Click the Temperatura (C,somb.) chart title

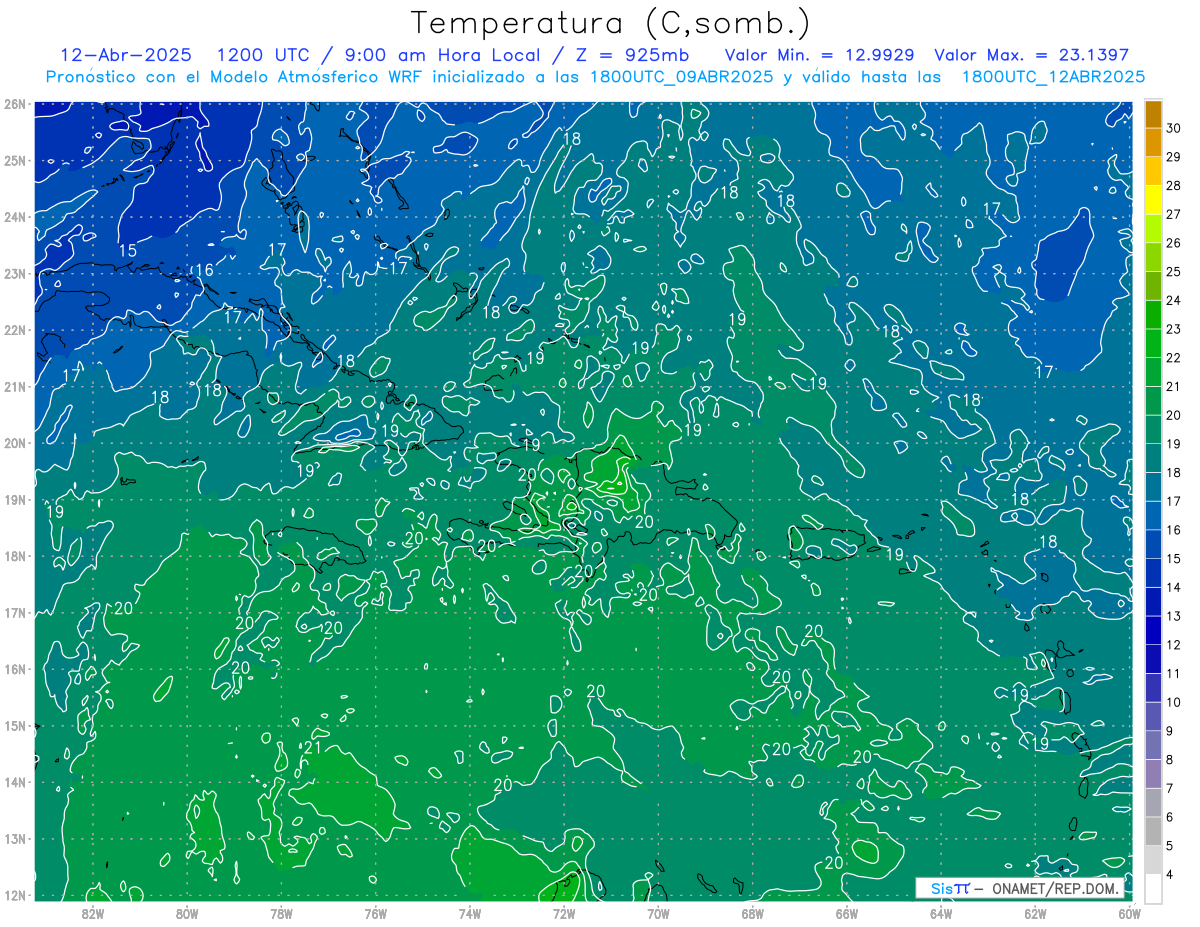pyautogui.click(x=611, y=23)
